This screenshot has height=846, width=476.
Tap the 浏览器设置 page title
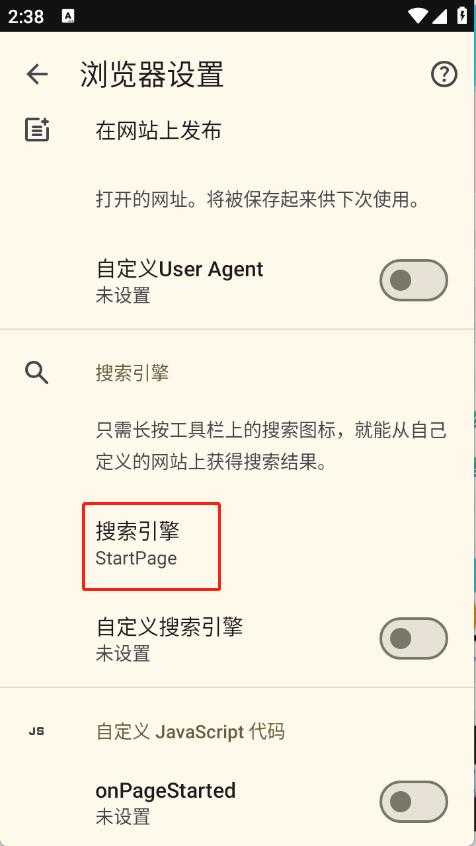[x=152, y=74]
